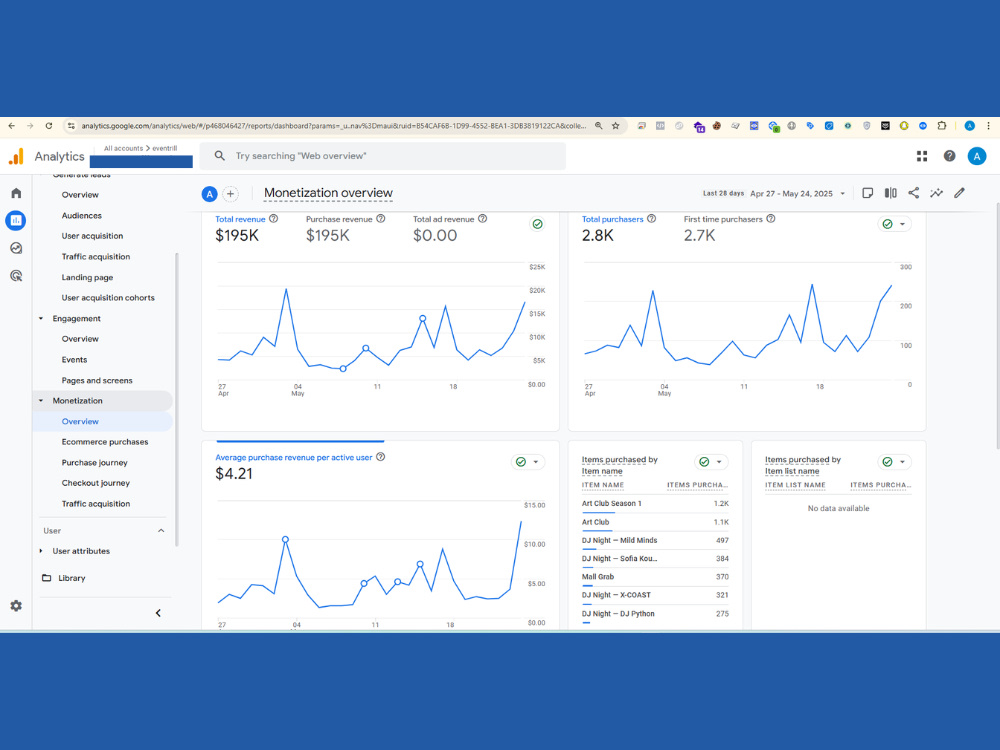Image resolution: width=1000 pixels, height=750 pixels.
Task: Open Landing page report
Action: tap(87, 277)
